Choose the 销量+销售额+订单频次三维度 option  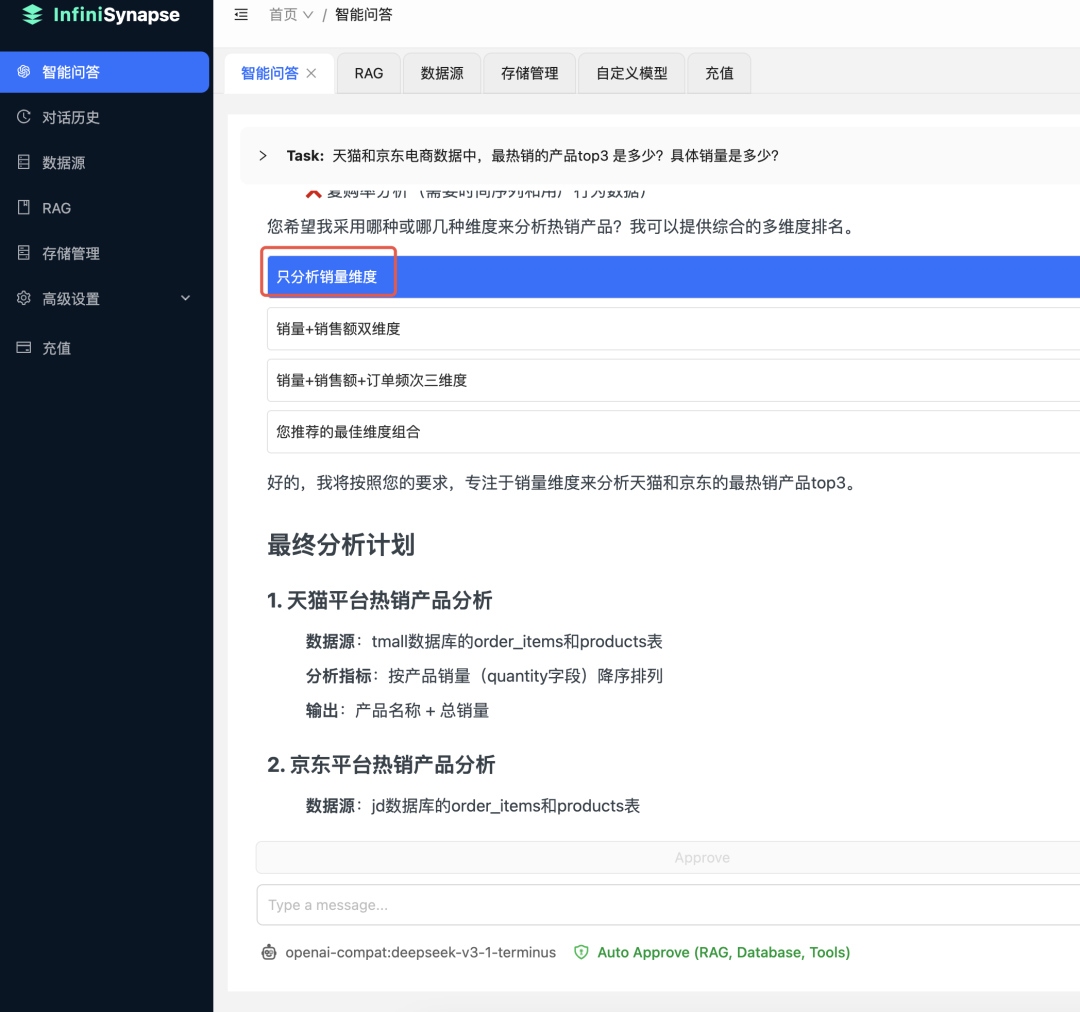click(x=673, y=380)
